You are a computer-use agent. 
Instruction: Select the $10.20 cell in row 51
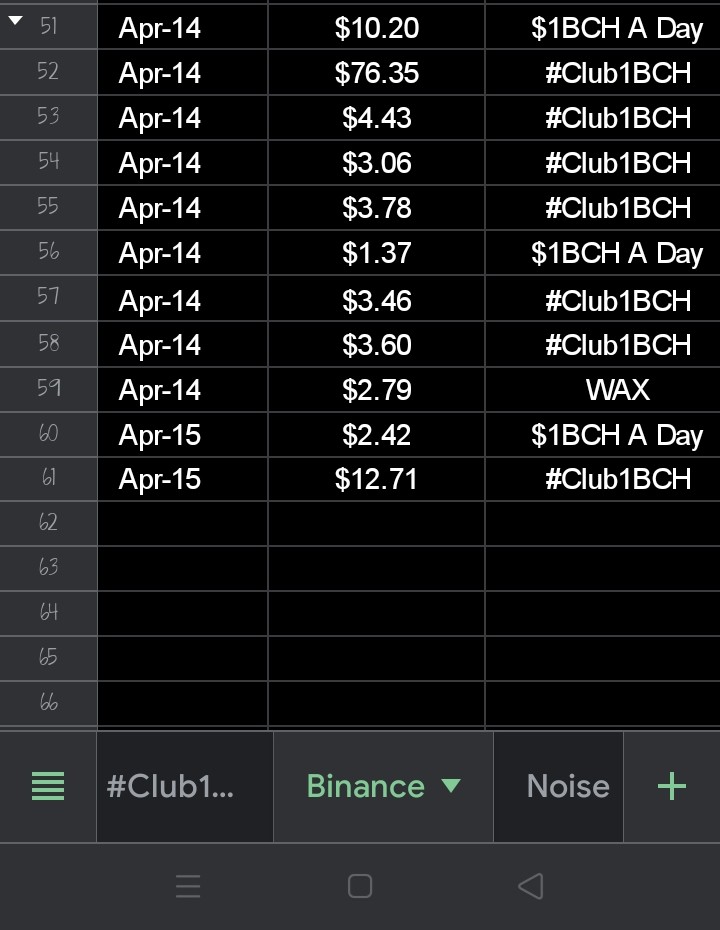(377, 27)
